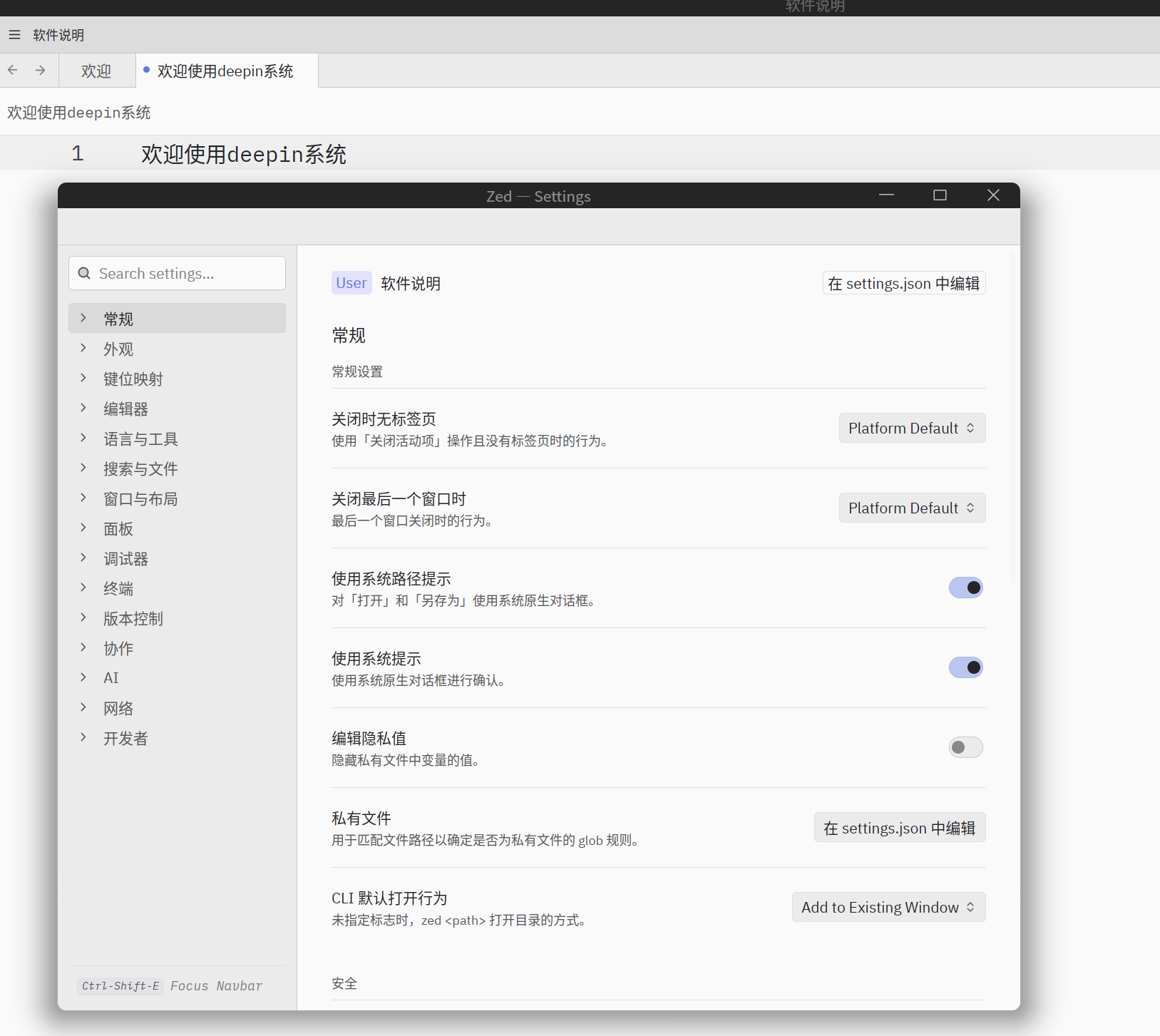Expand the 常规 chevron in sidebar
This screenshot has height=1036, width=1160.
point(83,318)
